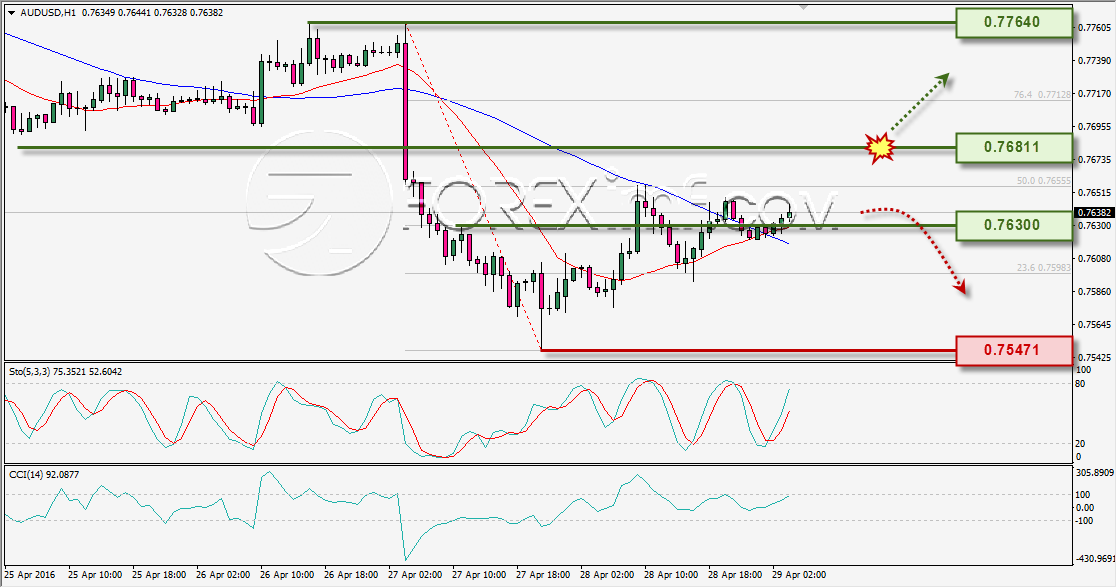1117x588 pixels.
Task: Click the 28 Apr 10:00 time label
Action: 671,574
